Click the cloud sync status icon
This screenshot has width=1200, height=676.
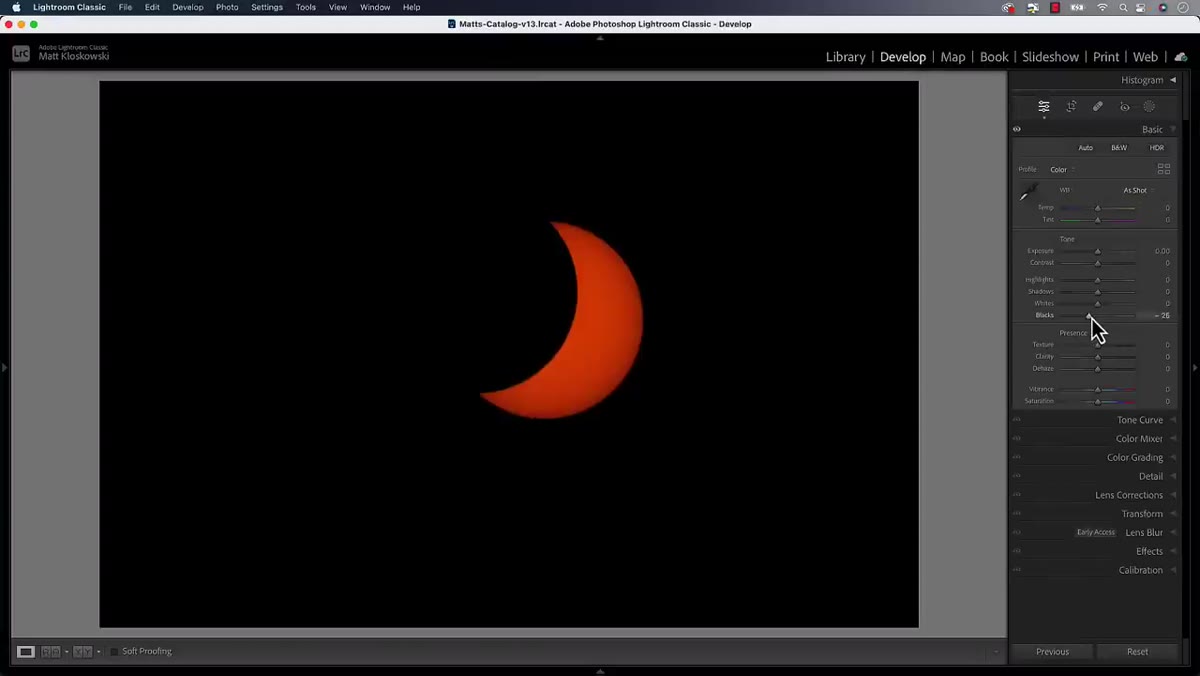[1181, 57]
